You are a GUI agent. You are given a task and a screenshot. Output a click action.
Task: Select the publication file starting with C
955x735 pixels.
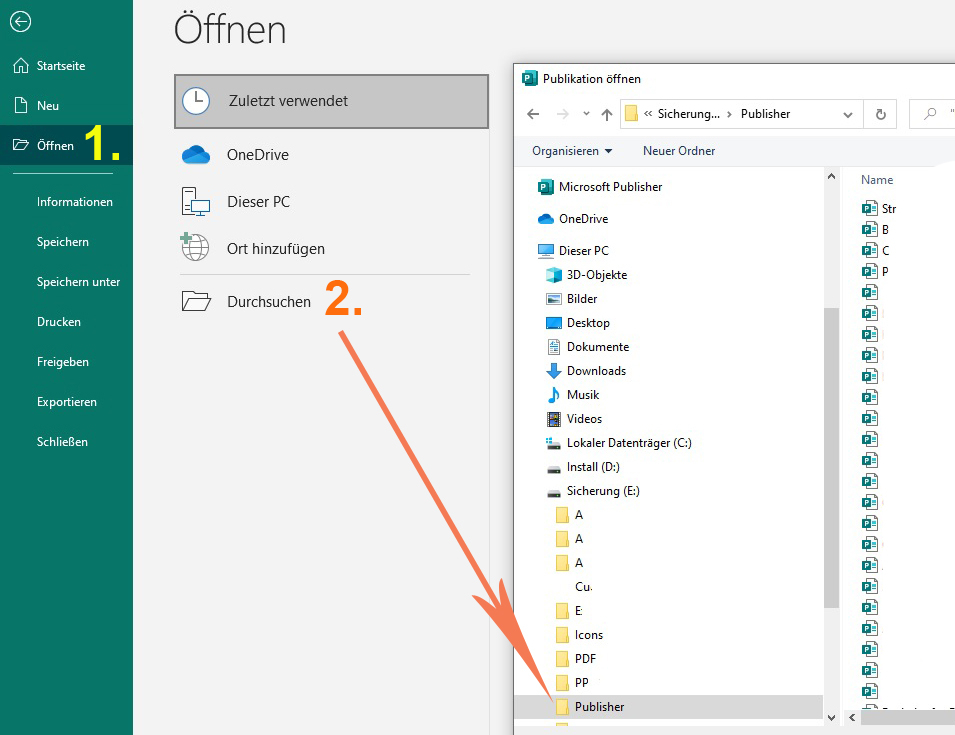coord(875,250)
